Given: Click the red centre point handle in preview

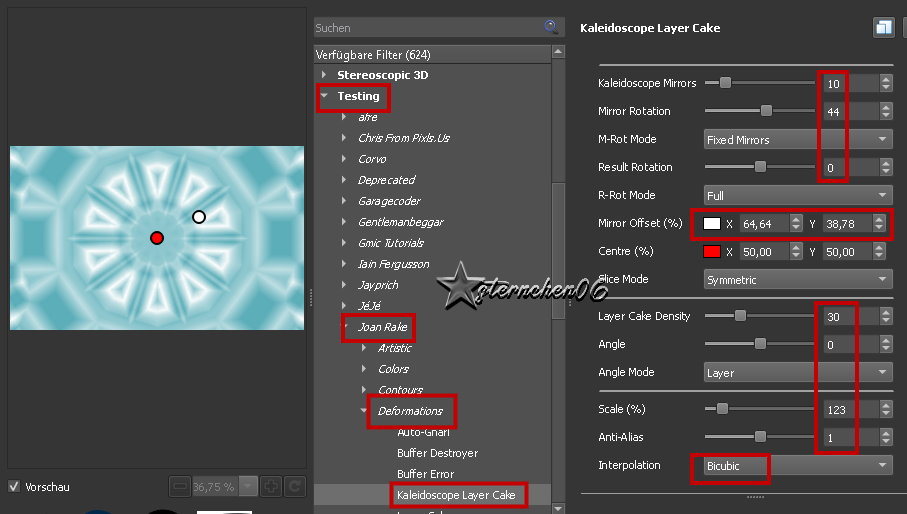Looking at the screenshot, I should coord(157,238).
